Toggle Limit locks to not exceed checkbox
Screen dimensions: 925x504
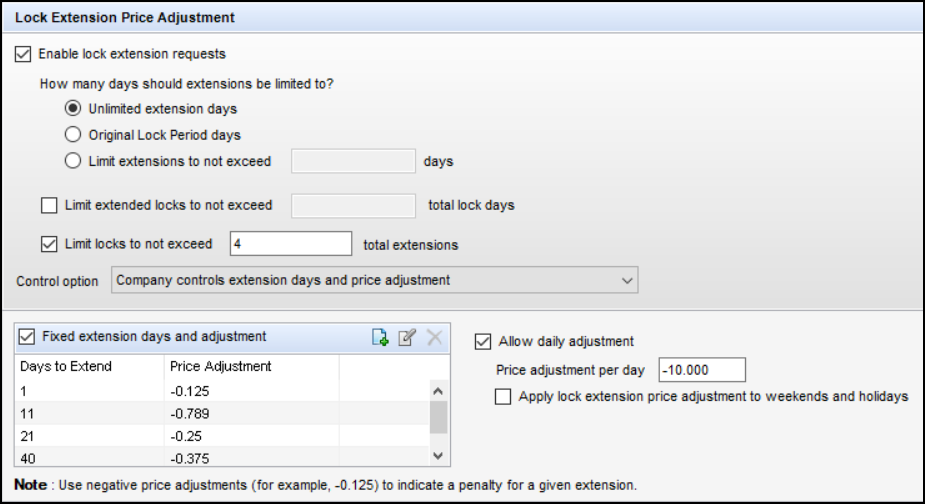point(49,244)
